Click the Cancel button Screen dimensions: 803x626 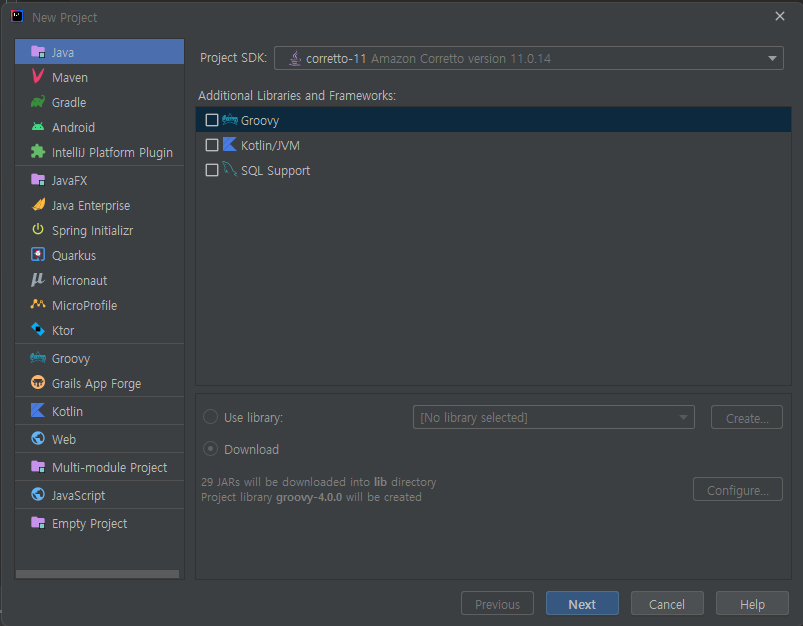click(x=667, y=603)
